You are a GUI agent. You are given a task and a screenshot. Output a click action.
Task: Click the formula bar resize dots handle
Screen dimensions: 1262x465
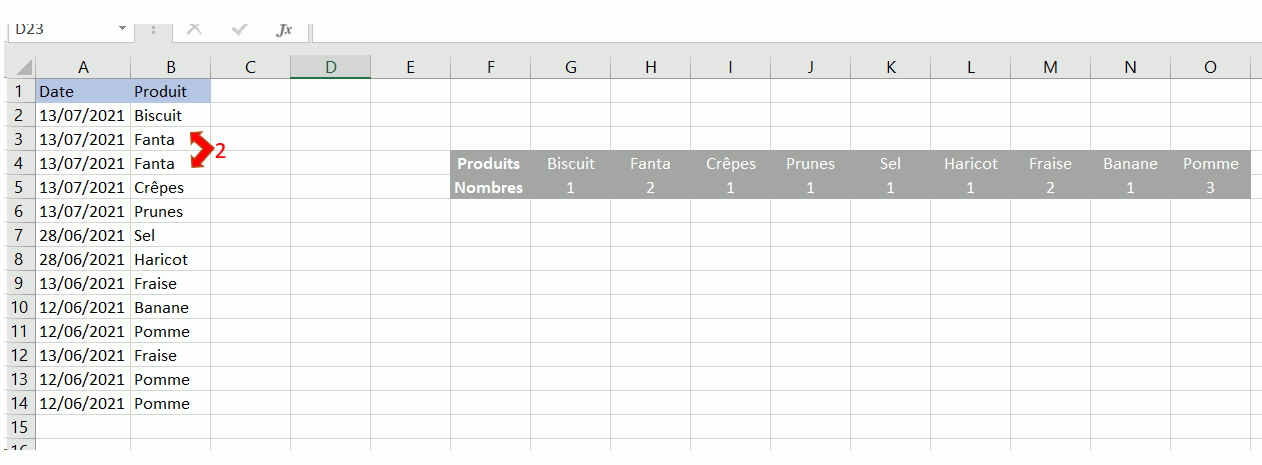tap(153, 29)
